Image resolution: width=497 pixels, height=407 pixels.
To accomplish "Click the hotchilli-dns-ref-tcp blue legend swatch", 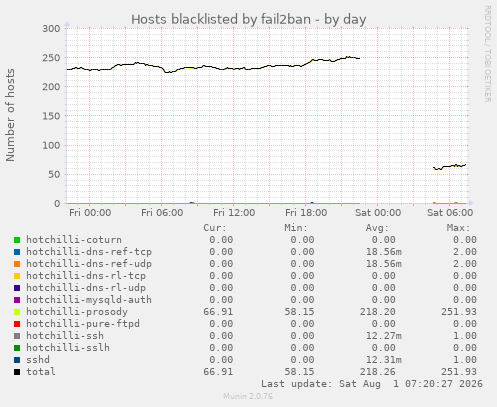I will coord(17,252).
